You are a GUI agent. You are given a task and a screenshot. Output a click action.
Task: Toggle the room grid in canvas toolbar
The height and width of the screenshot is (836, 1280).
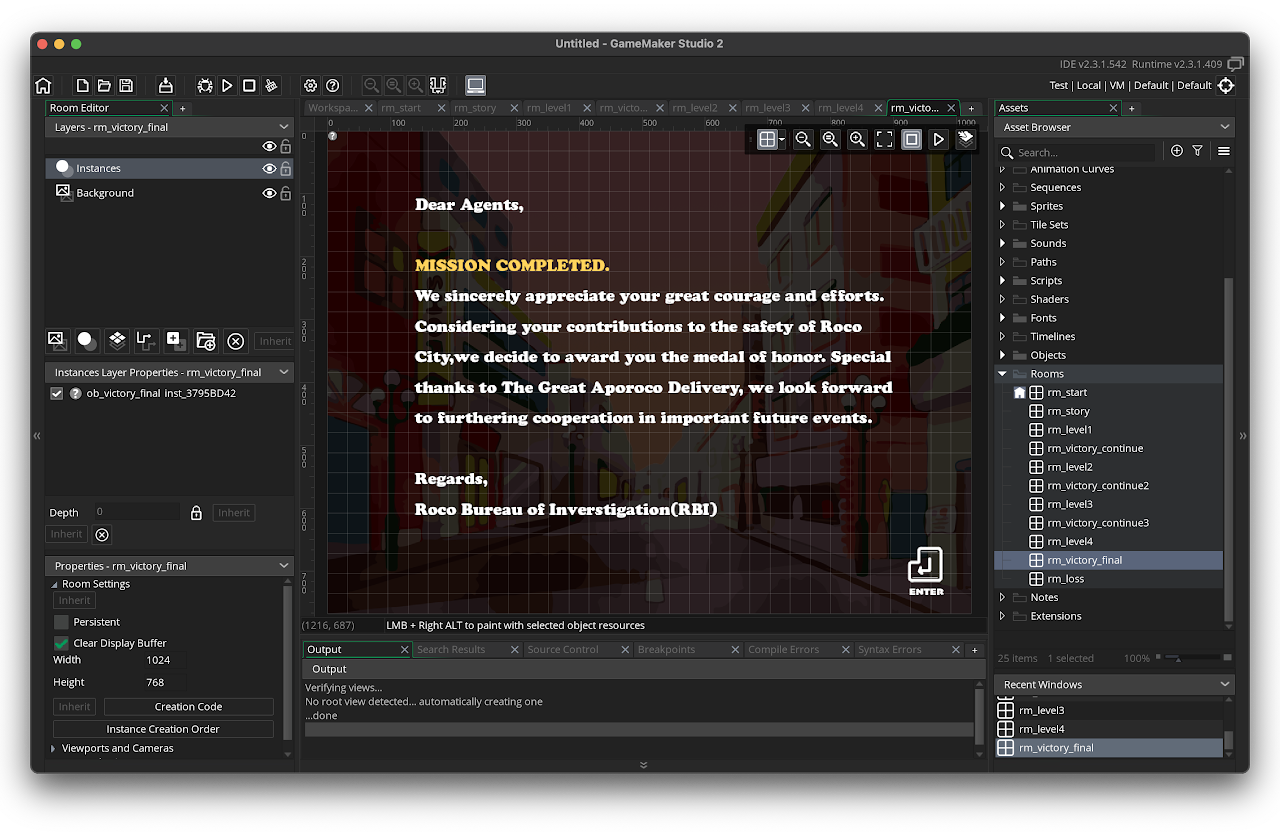point(767,140)
